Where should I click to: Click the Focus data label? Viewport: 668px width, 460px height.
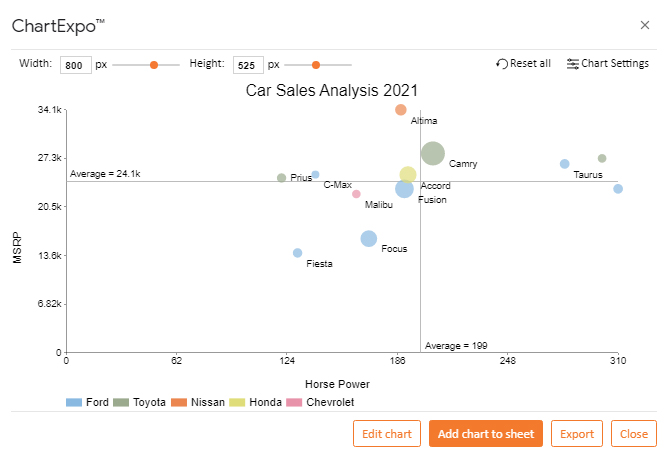[x=394, y=249]
